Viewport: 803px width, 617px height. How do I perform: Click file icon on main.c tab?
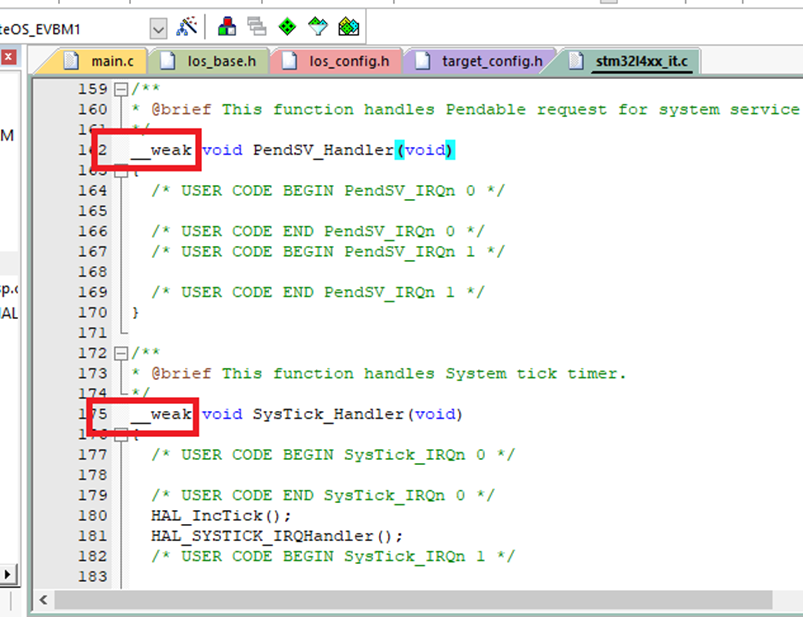71,61
